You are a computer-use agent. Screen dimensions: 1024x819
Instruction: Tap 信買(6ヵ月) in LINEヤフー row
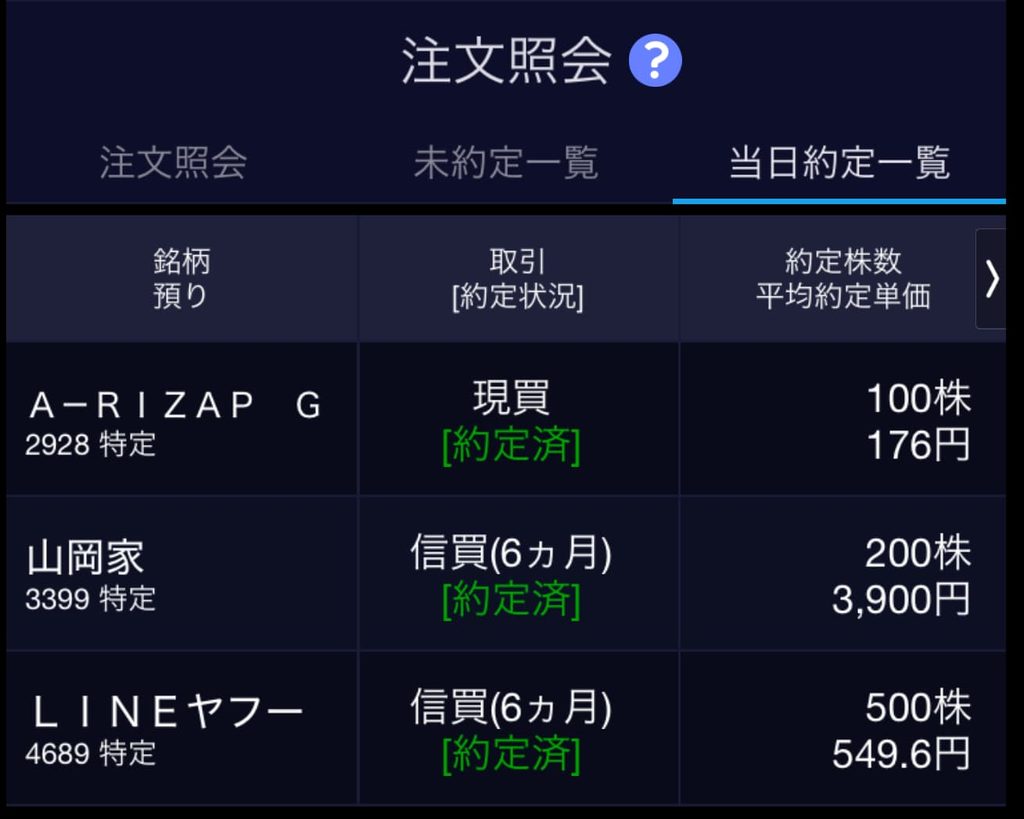(511, 707)
